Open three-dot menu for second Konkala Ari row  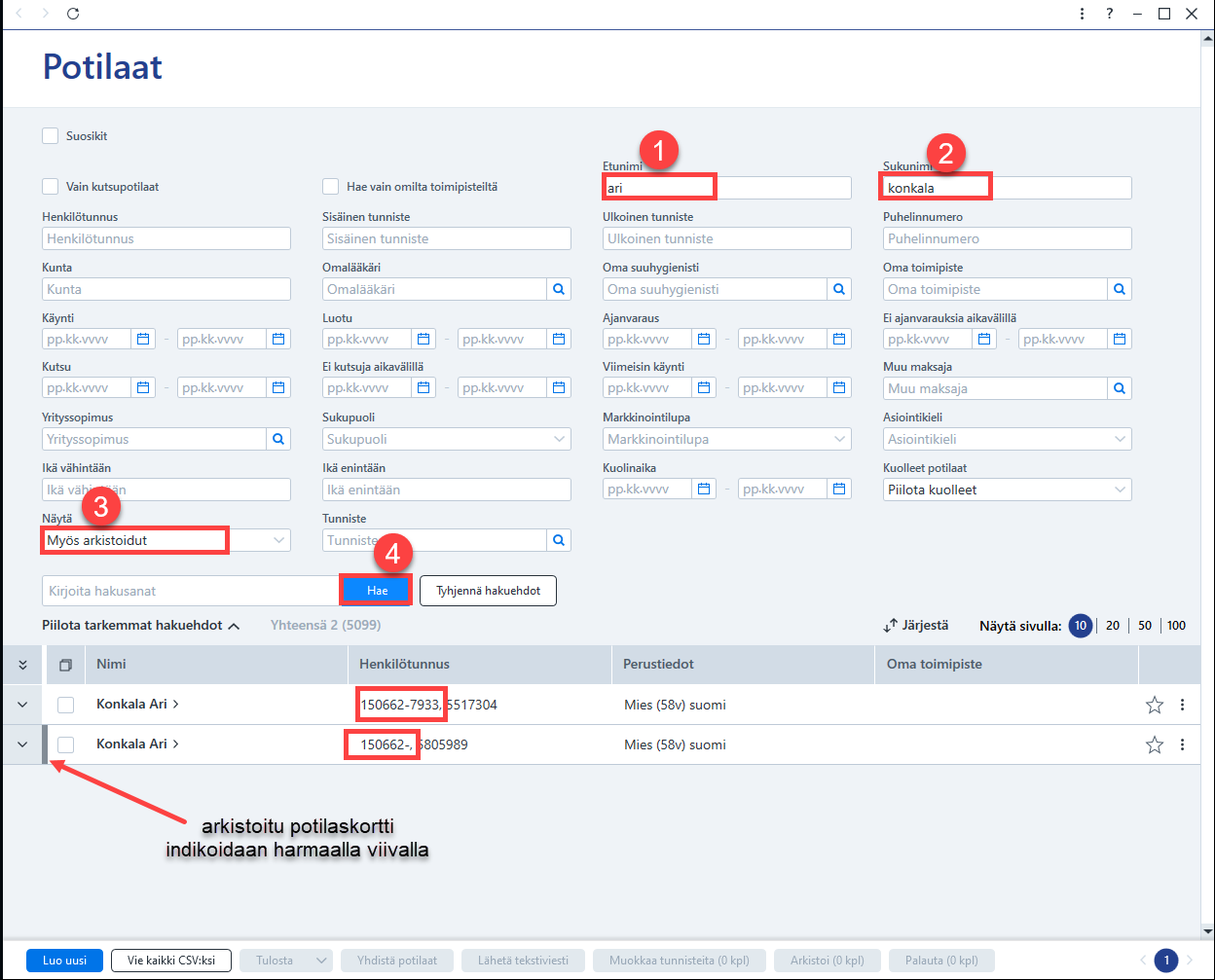pos(1182,744)
